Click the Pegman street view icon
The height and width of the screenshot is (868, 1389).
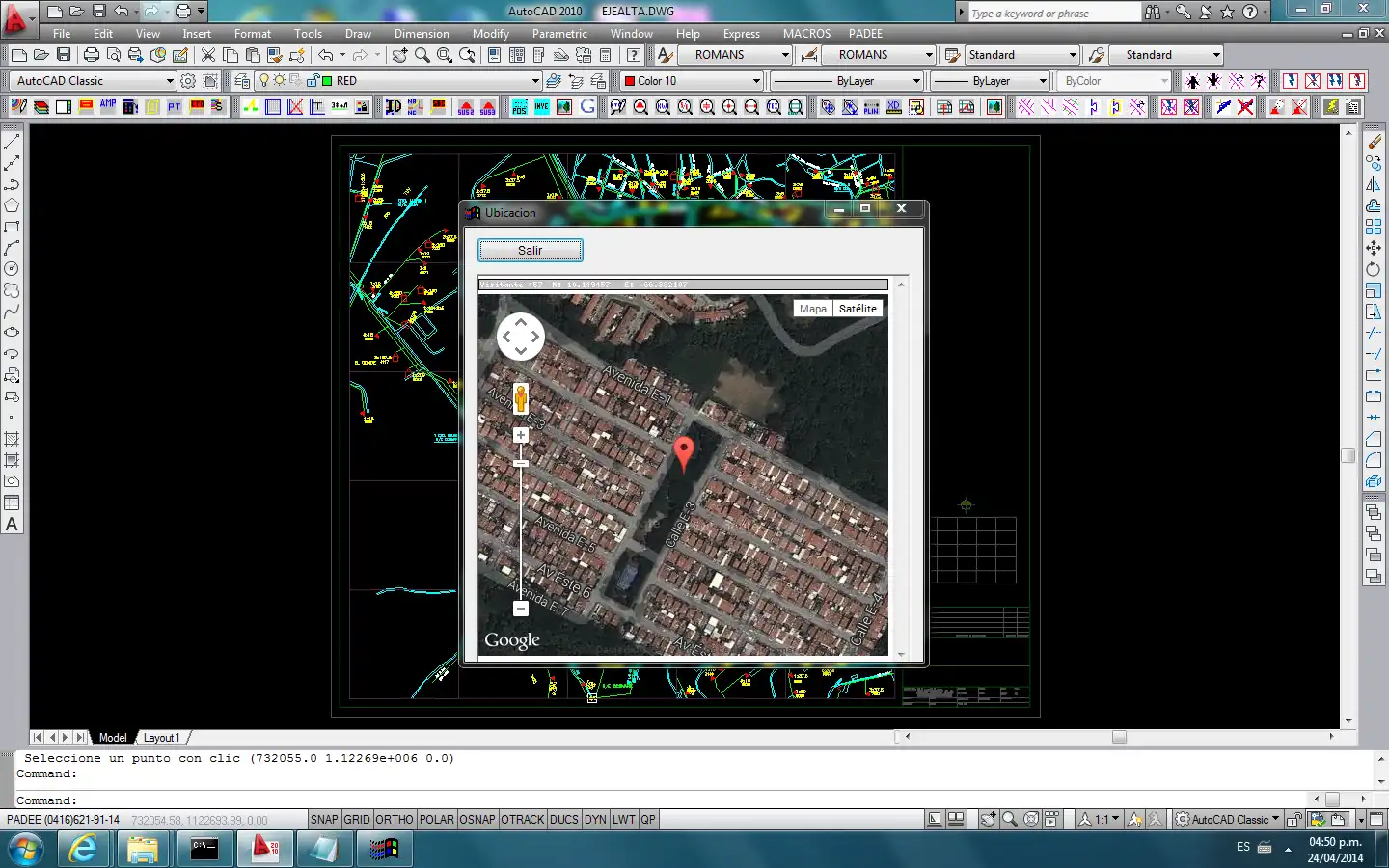[x=521, y=397]
